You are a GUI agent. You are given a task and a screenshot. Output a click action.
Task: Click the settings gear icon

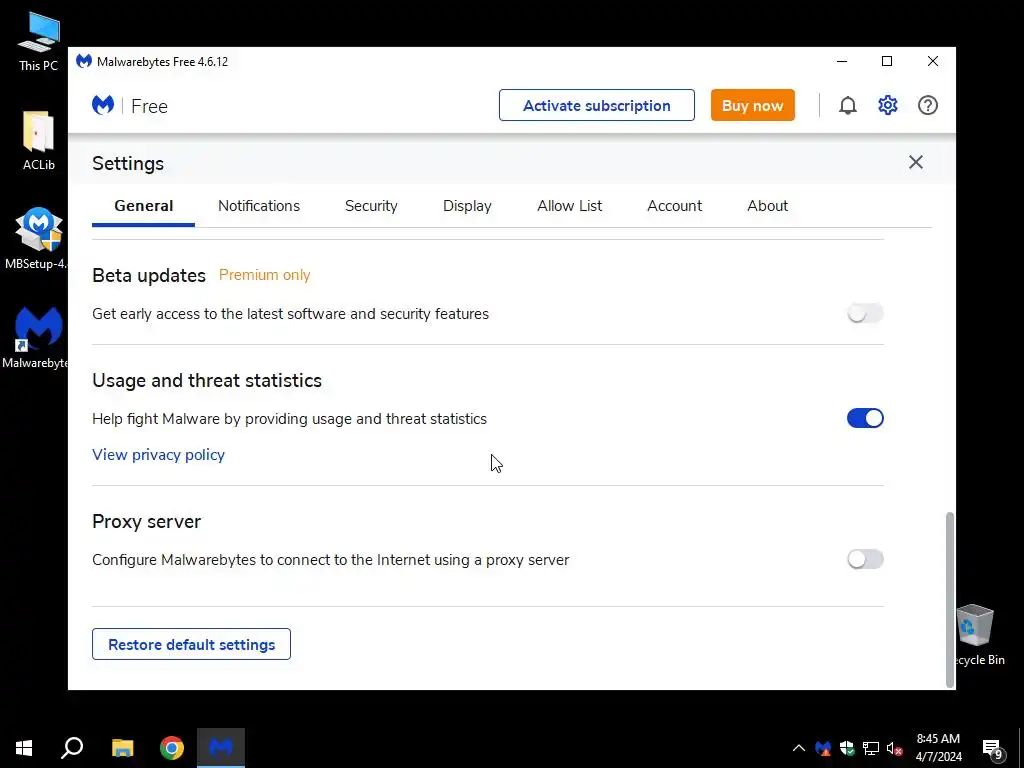point(888,105)
